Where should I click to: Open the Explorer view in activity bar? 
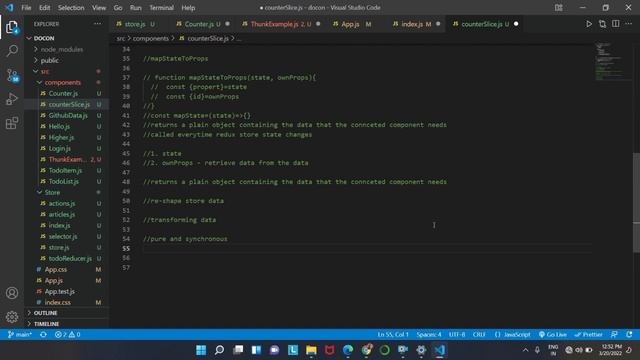pyautogui.click(x=12, y=27)
